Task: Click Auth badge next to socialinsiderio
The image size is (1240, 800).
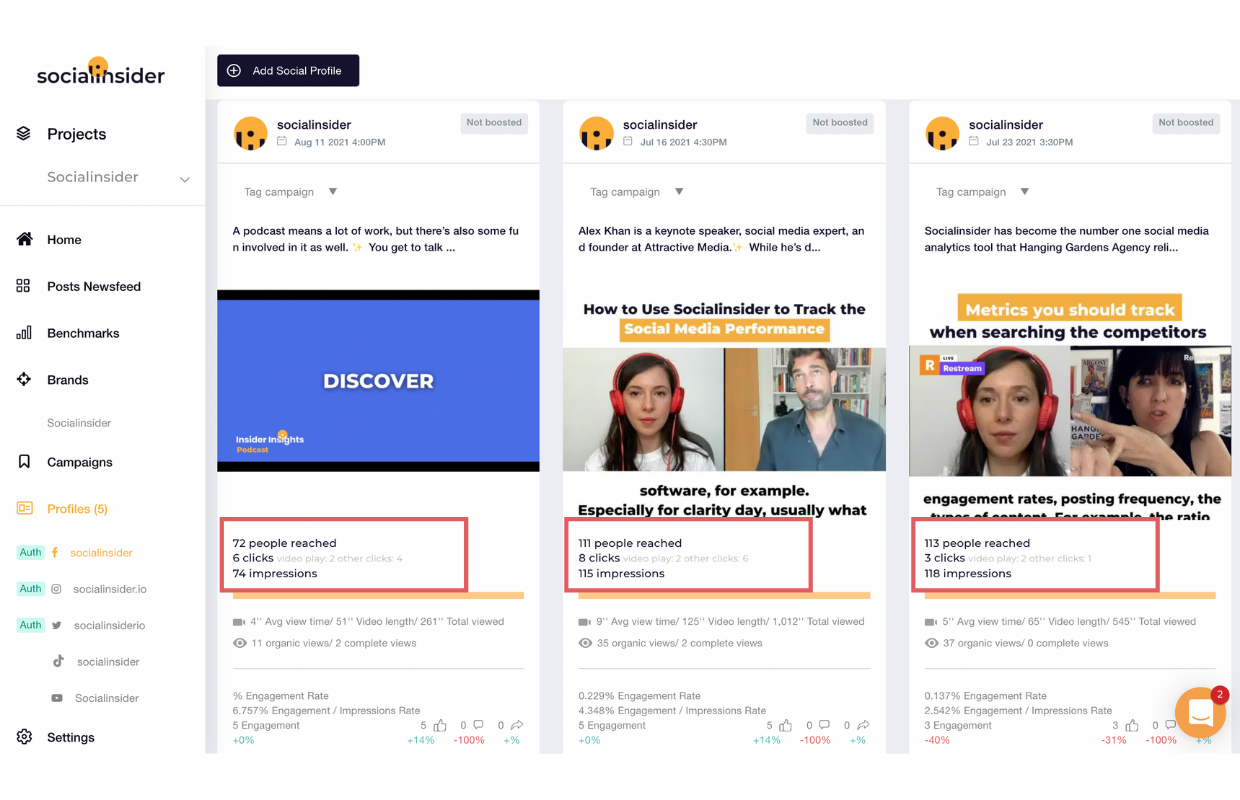Action: (31, 625)
